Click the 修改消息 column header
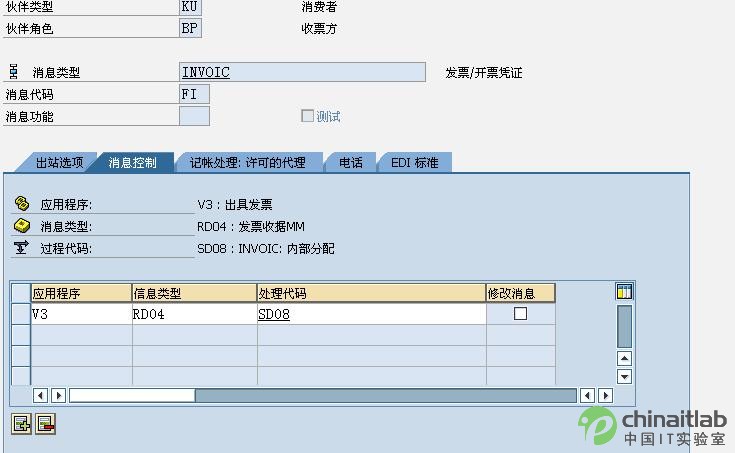This screenshot has height=453, width=735. click(x=520, y=293)
